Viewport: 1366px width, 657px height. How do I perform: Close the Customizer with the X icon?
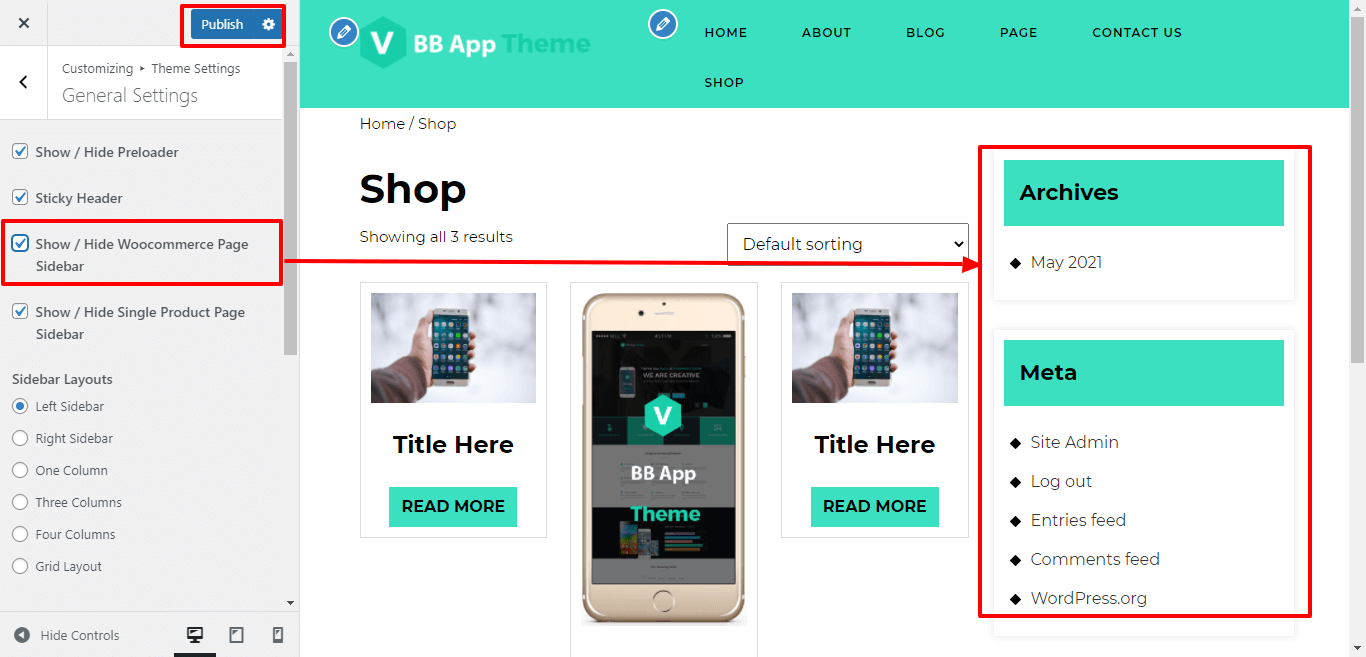(x=24, y=23)
